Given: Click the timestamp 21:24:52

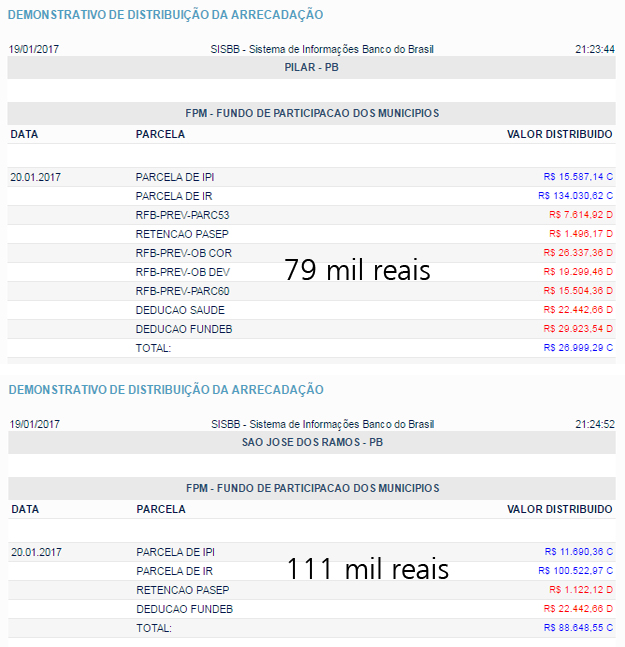Looking at the screenshot, I should pyautogui.click(x=595, y=424).
